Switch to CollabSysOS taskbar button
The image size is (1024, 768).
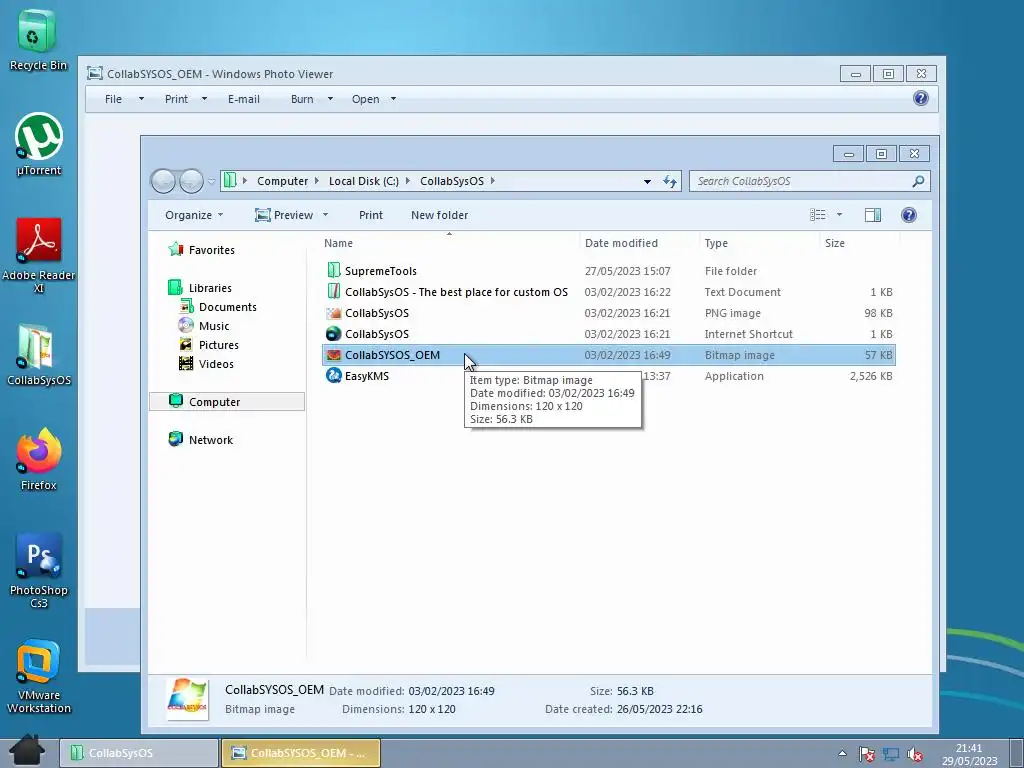coord(139,753)
